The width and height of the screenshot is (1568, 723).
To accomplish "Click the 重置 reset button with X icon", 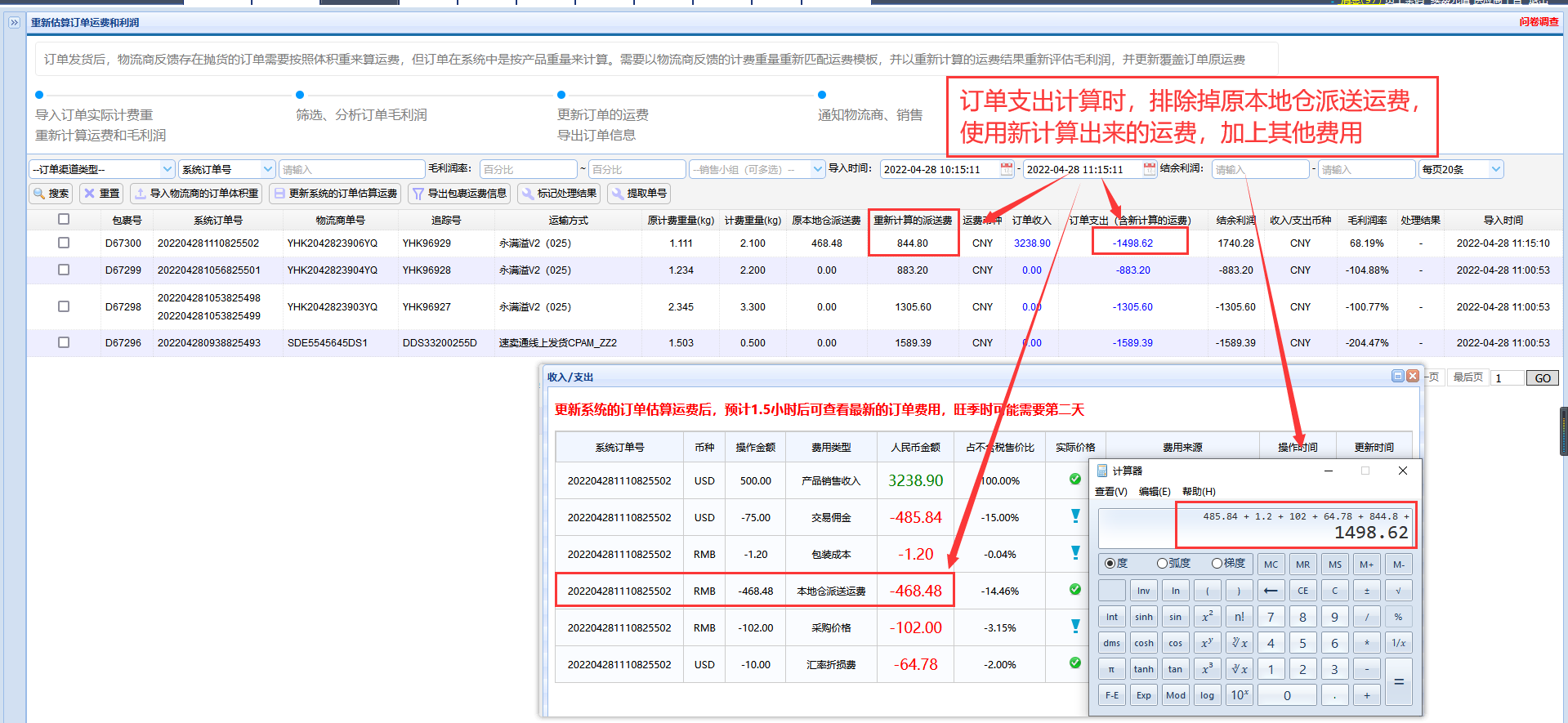I will coord(101,194).
